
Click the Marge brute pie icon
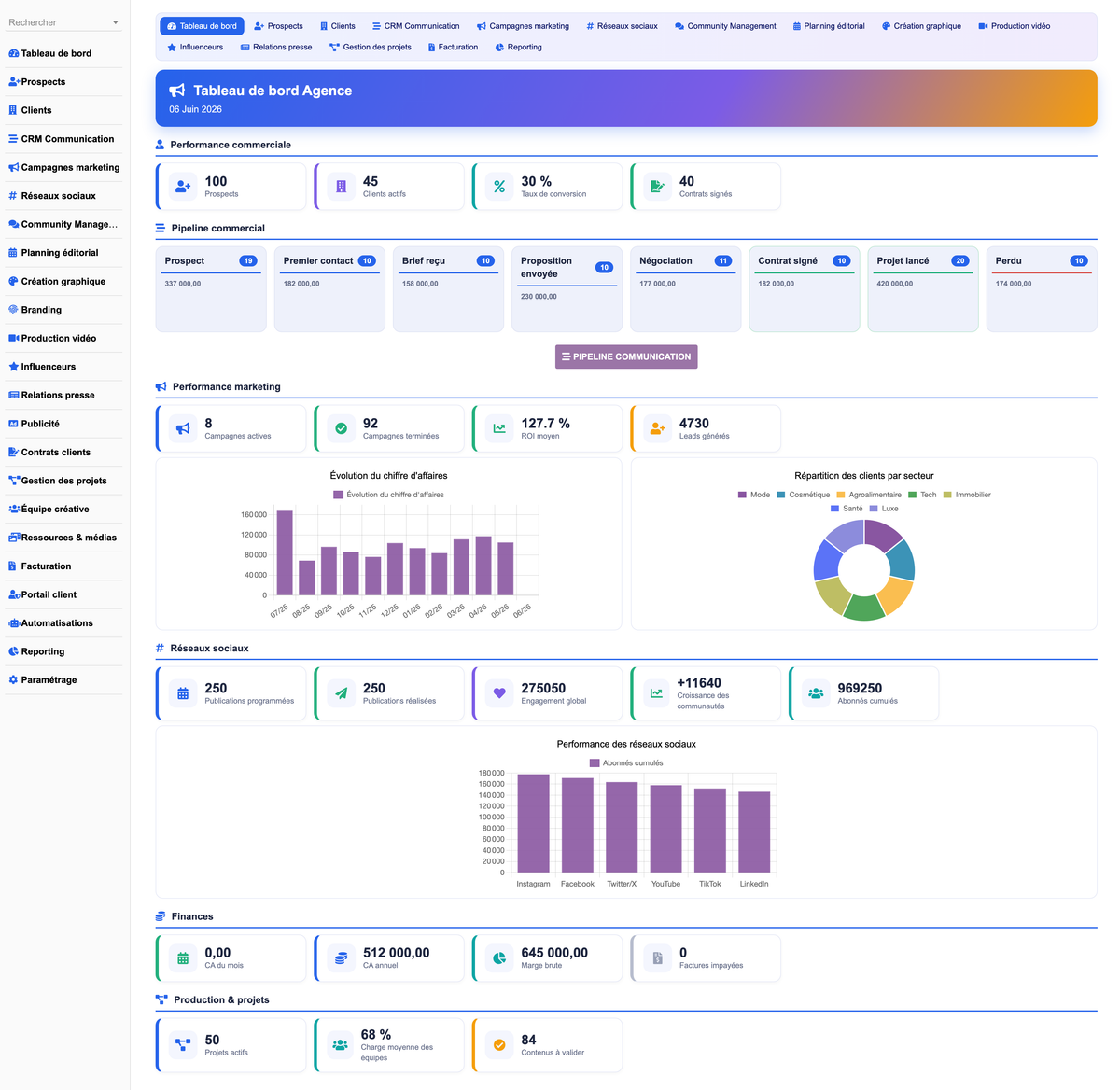tap(499, 958)
